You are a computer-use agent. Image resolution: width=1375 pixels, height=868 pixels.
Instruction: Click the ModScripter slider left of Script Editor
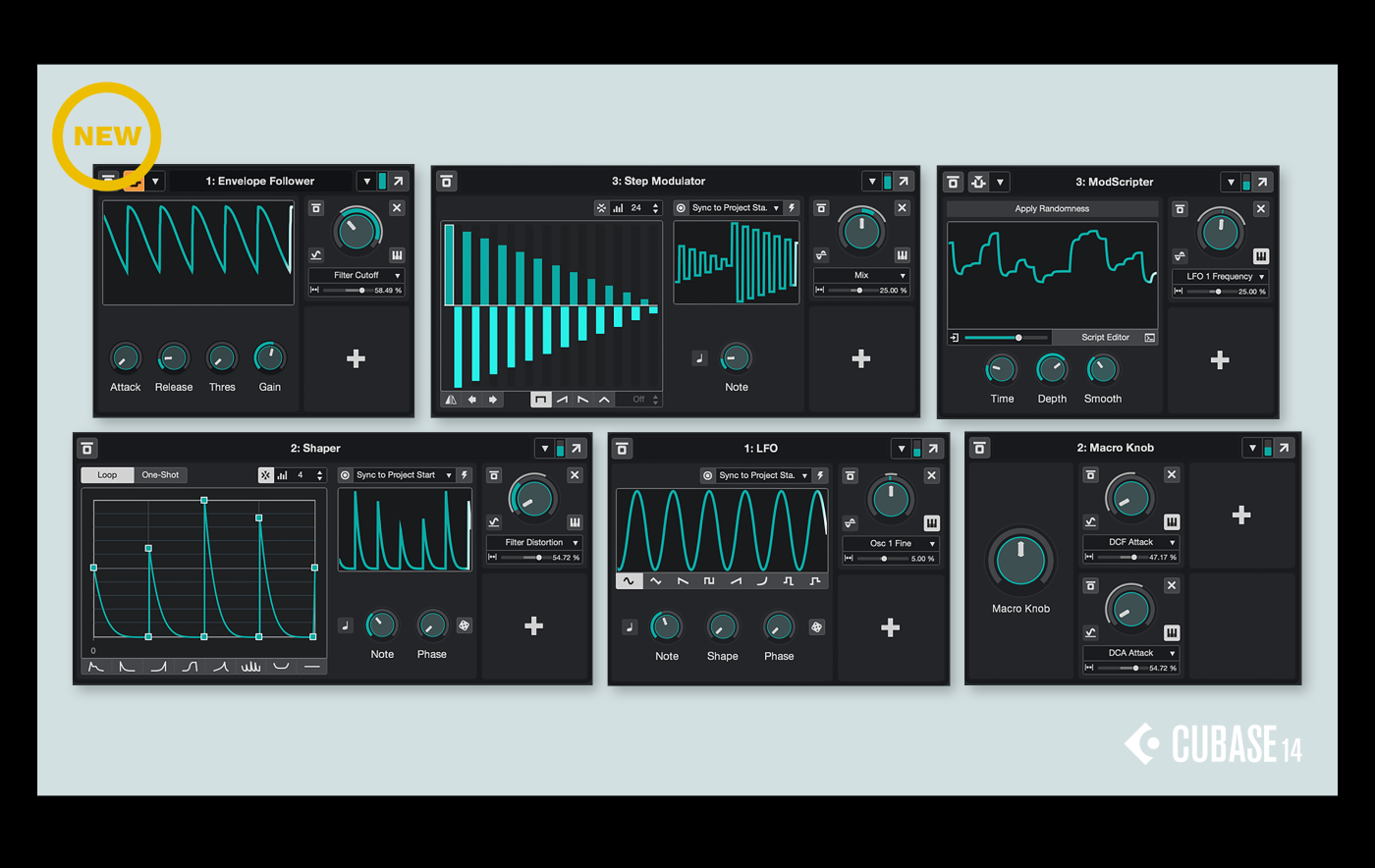(1006, 338)
